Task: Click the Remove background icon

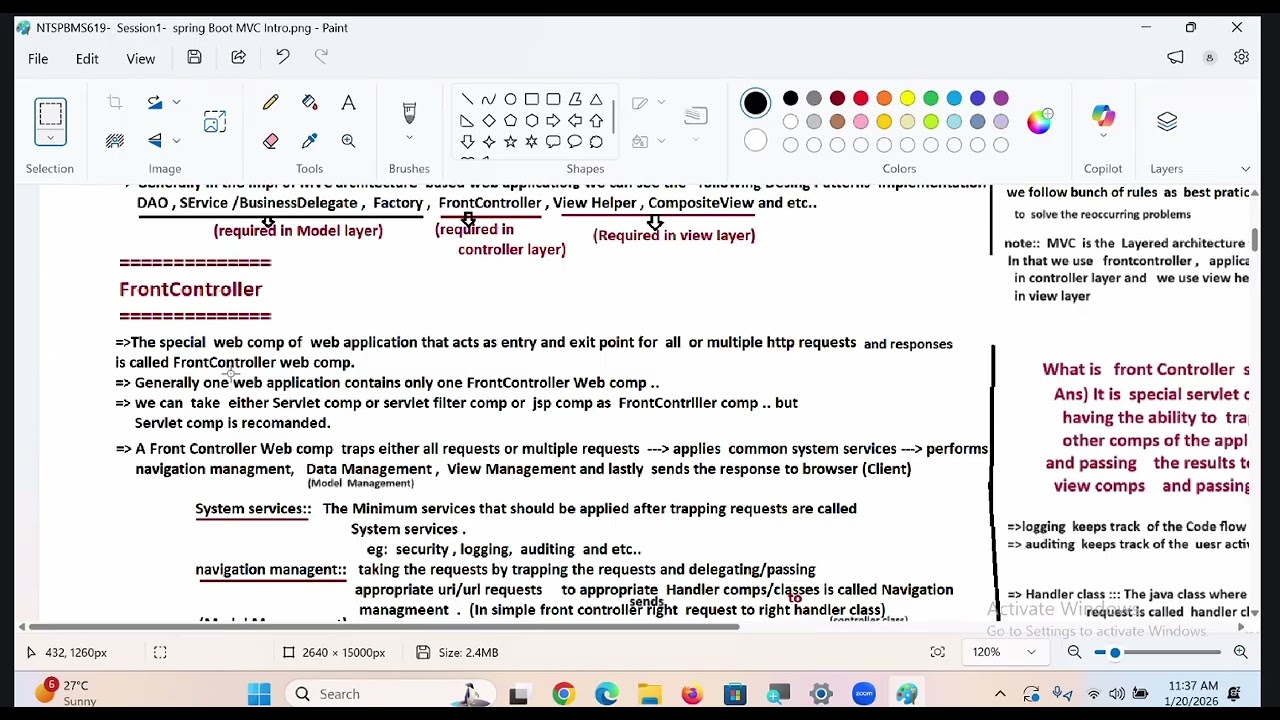Action: 115,141
